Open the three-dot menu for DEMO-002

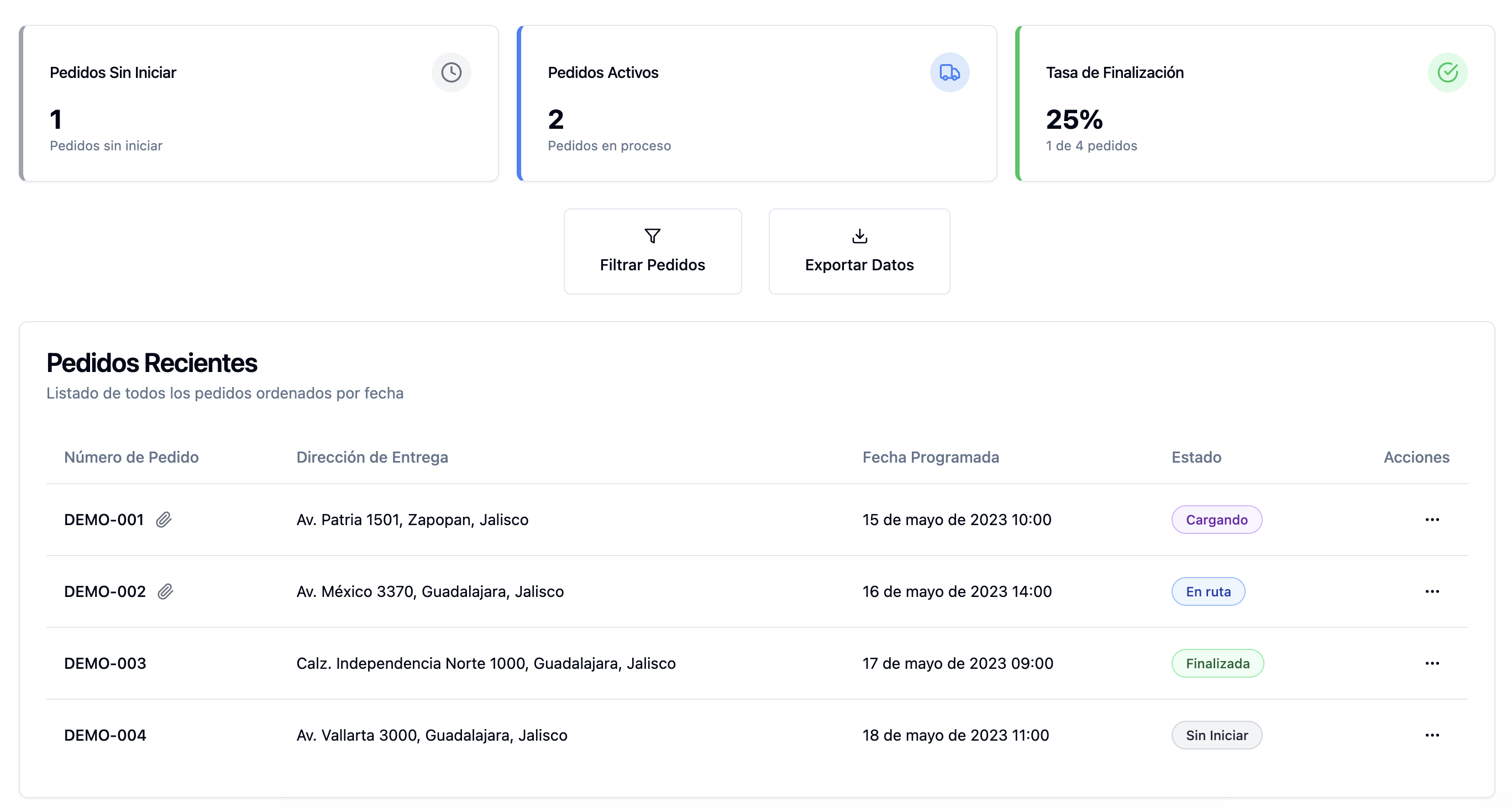pos(1431,591)
